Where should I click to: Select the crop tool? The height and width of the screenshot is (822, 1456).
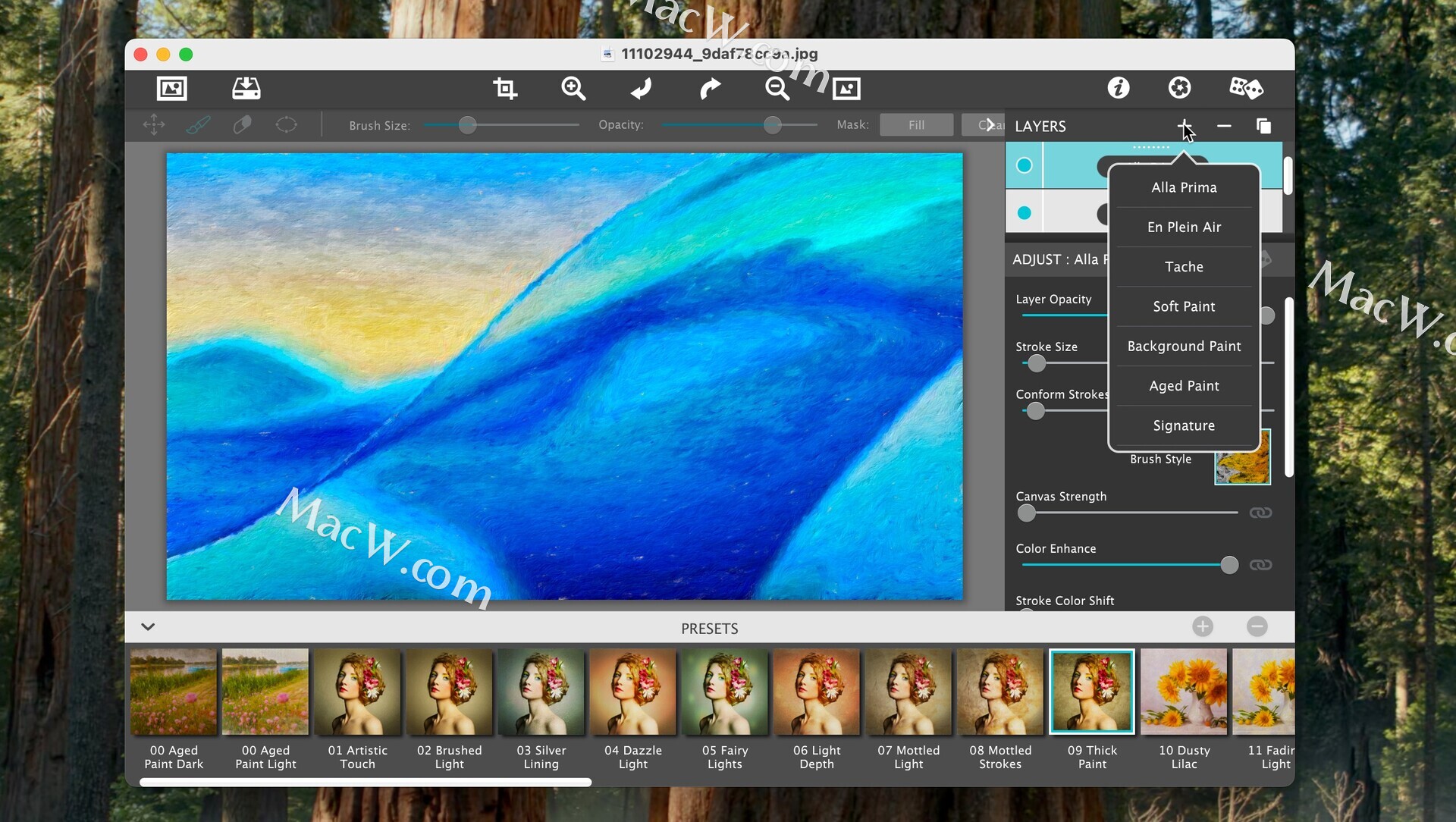click(505, 89)
